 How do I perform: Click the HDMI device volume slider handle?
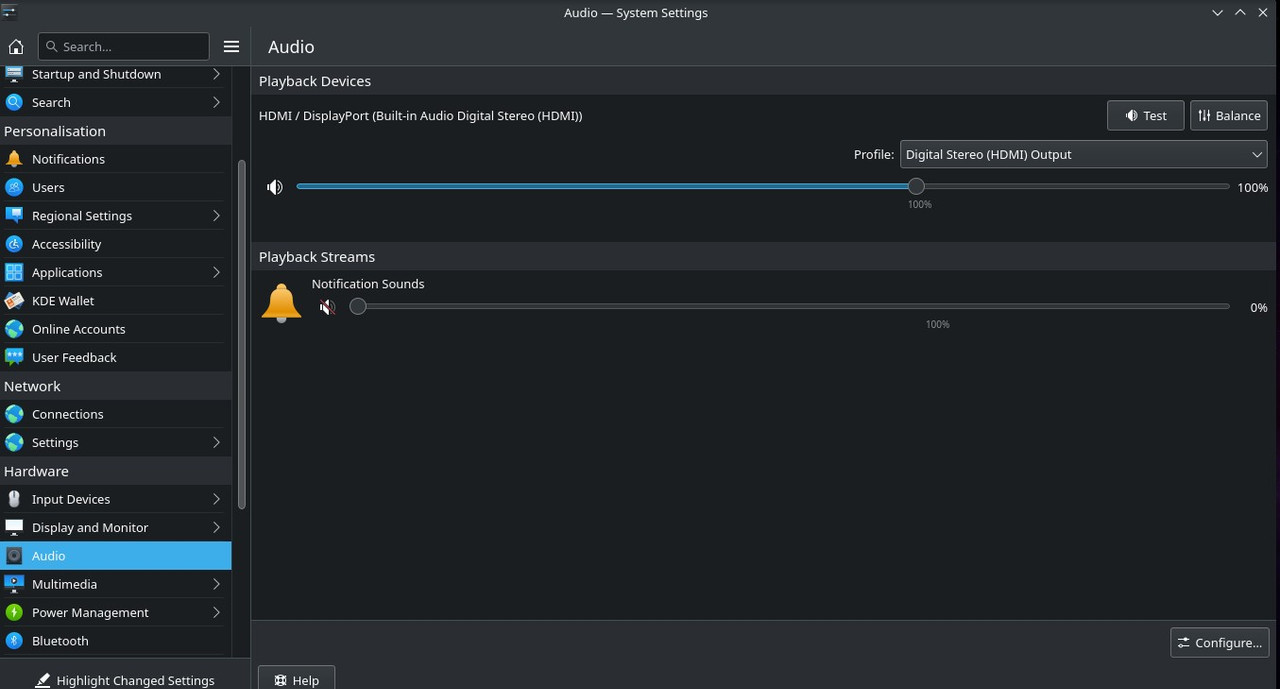(x=916, y=186)
